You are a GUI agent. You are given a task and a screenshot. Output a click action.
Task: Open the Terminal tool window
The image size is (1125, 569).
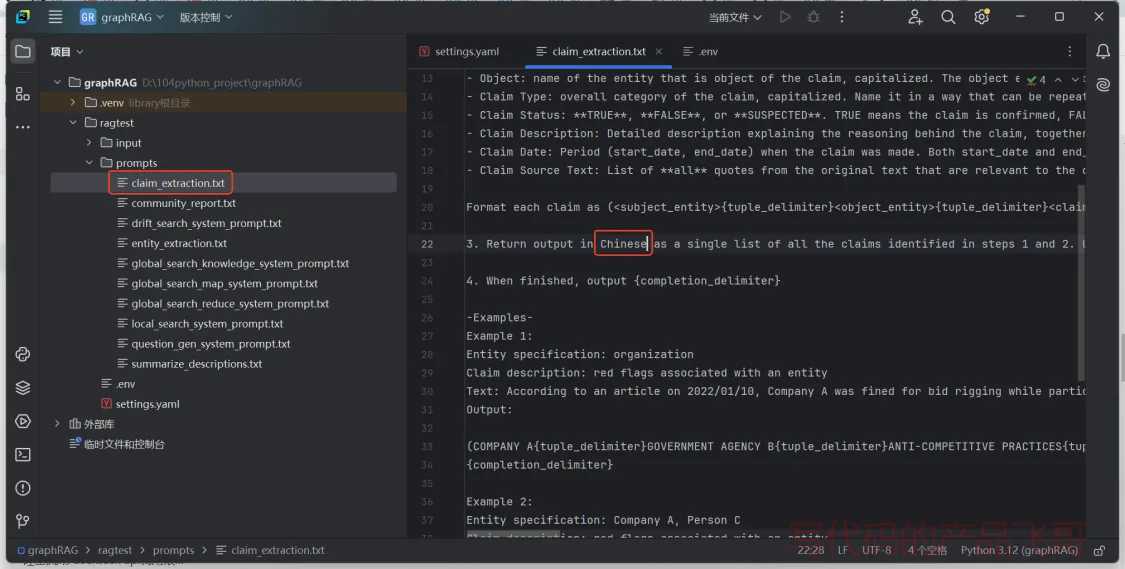[x=23, y=455]
